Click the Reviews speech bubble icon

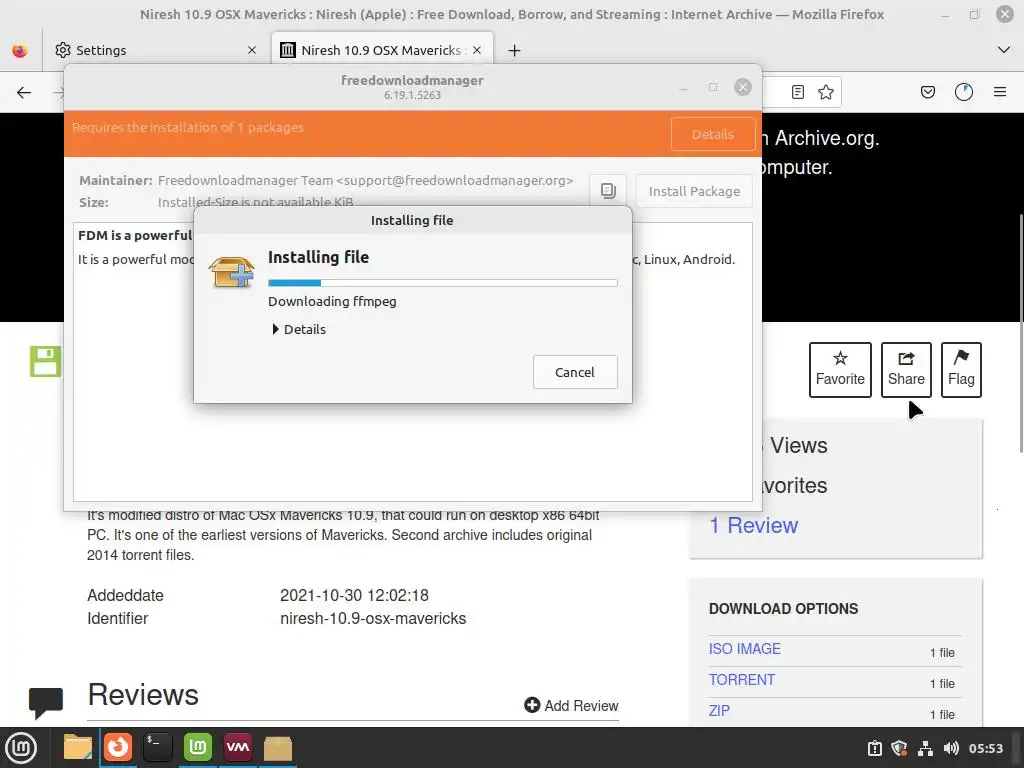tap(46, 703)
